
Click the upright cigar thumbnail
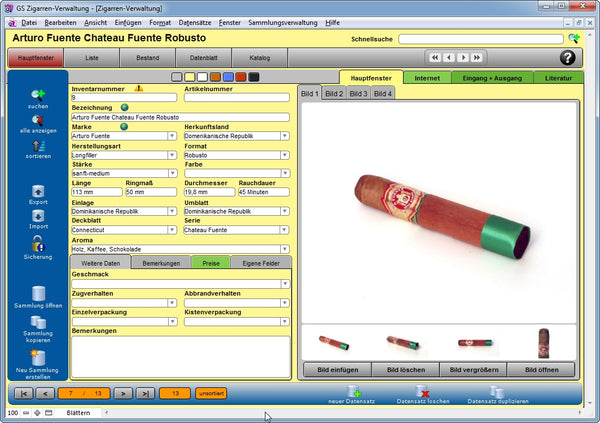(543, 343)
